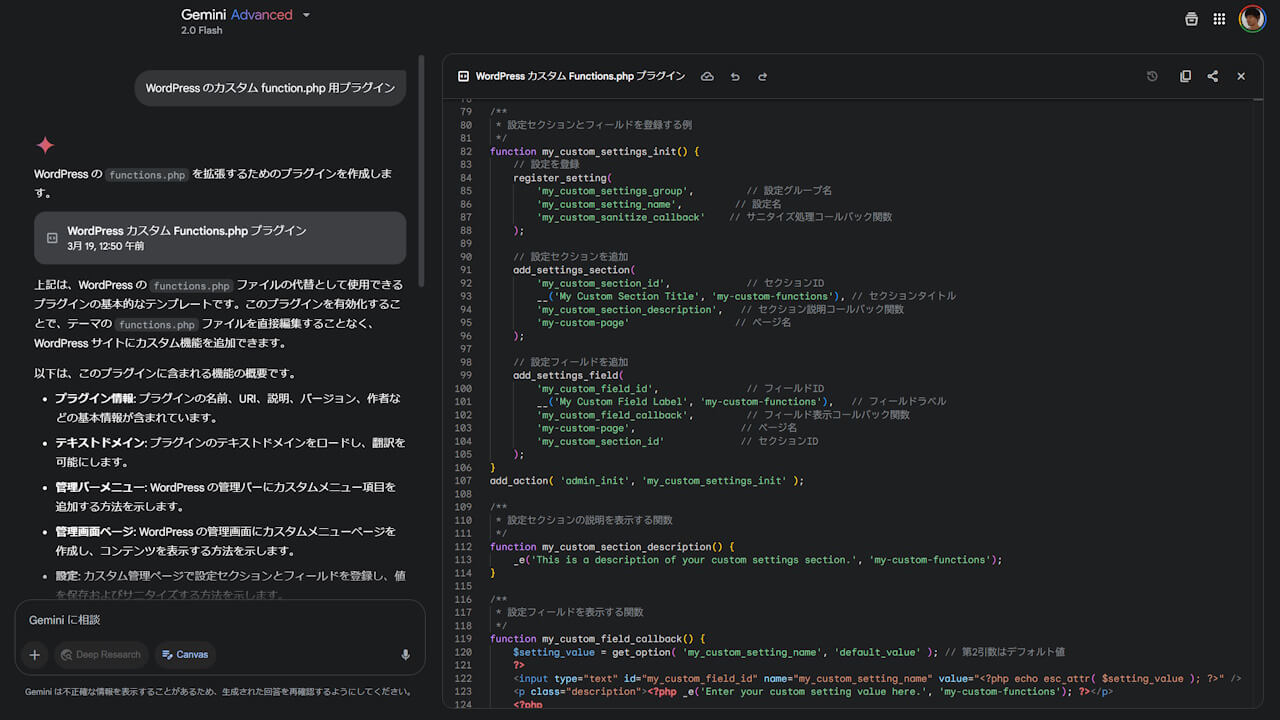Expand the Gemini Advanced model dropdown
The width and height of the screenshot is (1280, 720).
click(x=306, y=15)
